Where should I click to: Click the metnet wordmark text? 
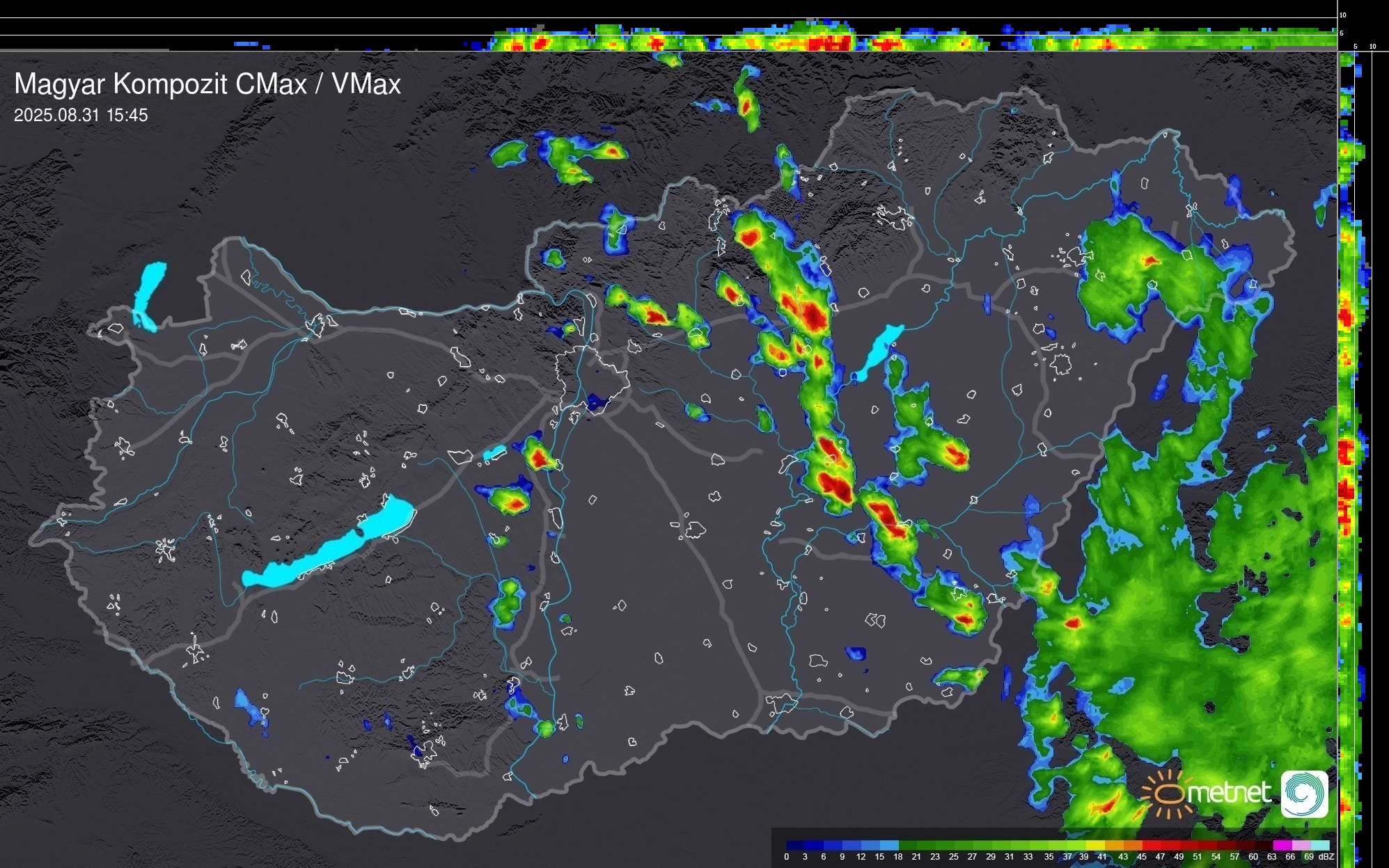1228,793
